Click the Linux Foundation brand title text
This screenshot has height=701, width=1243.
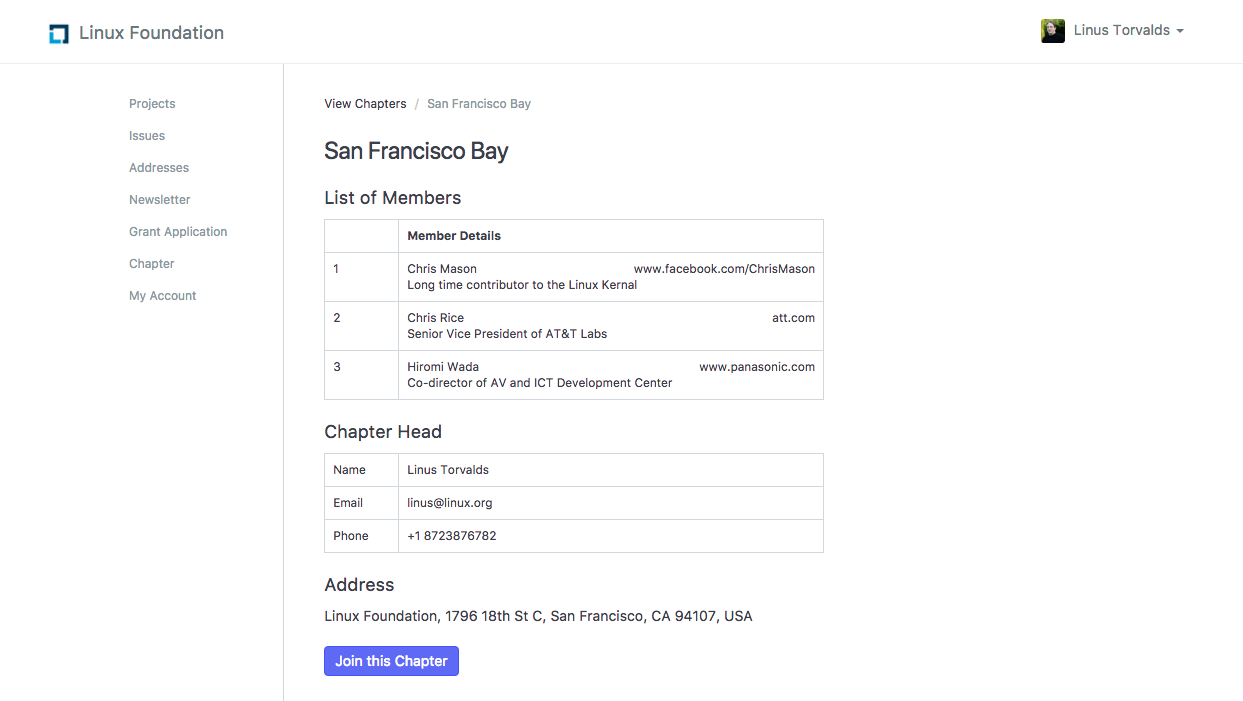tap(151, 33)
